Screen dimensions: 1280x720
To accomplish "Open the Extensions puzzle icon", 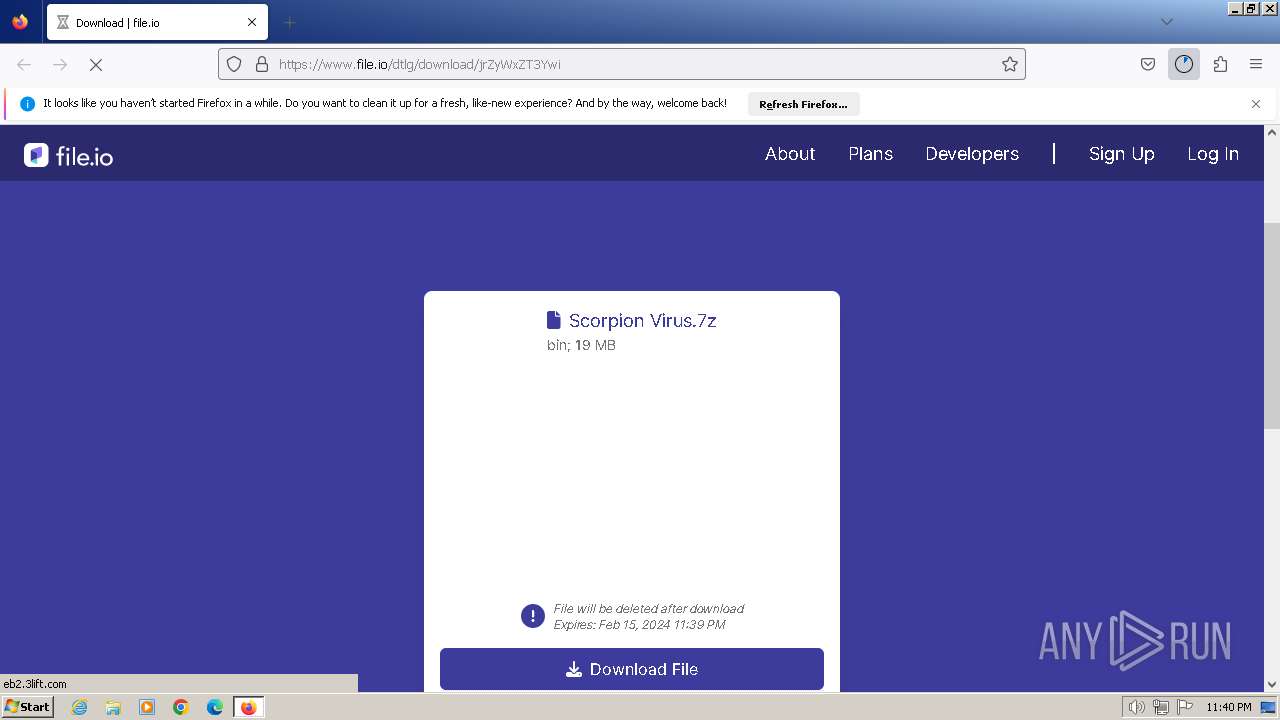I will pyautogui.click(x=1220, y=64).
